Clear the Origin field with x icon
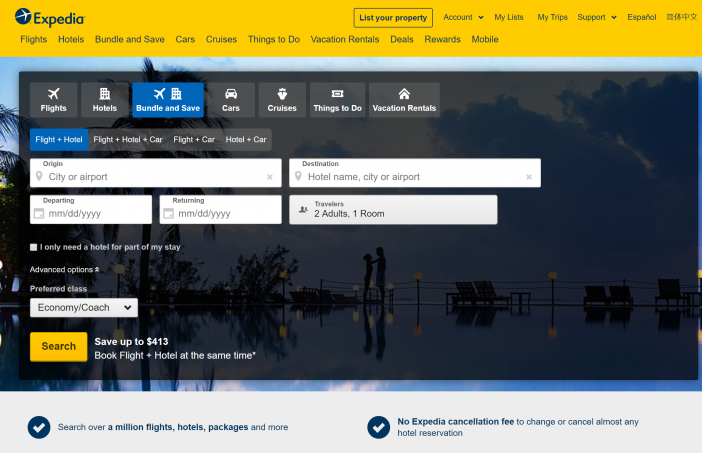702x453 pixels. (270, 177)
